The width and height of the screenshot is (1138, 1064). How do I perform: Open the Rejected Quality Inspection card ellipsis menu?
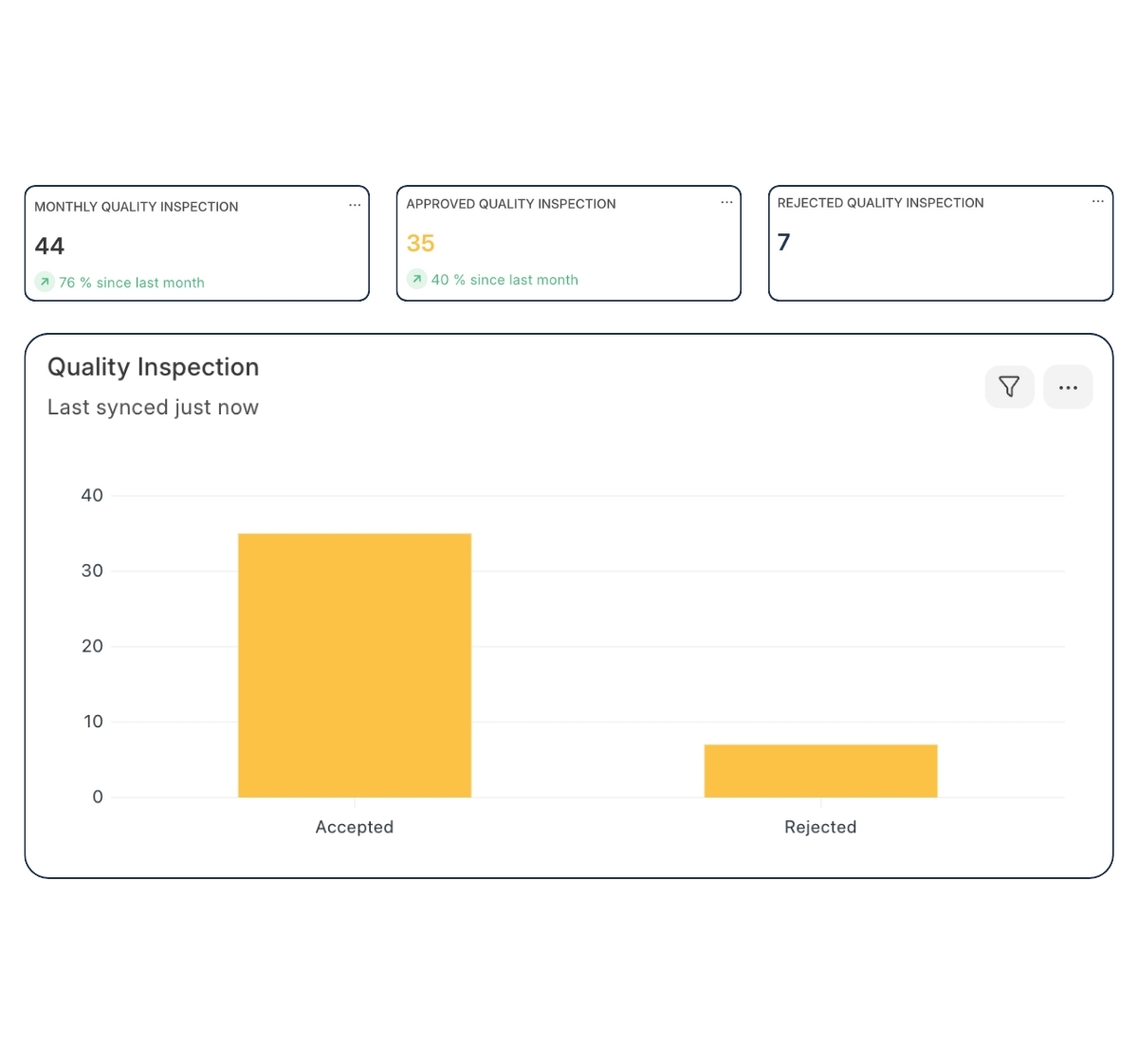[x=1097, y=201]
